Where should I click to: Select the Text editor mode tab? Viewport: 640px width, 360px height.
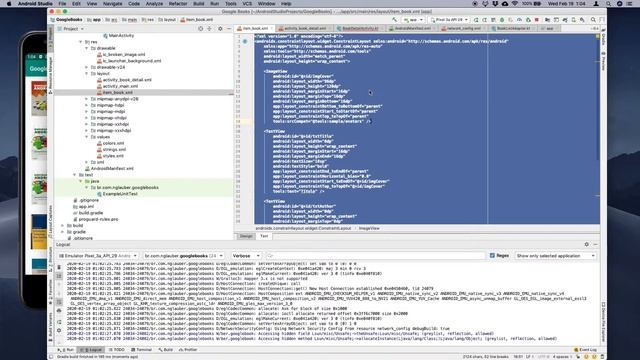coord(264,236)
